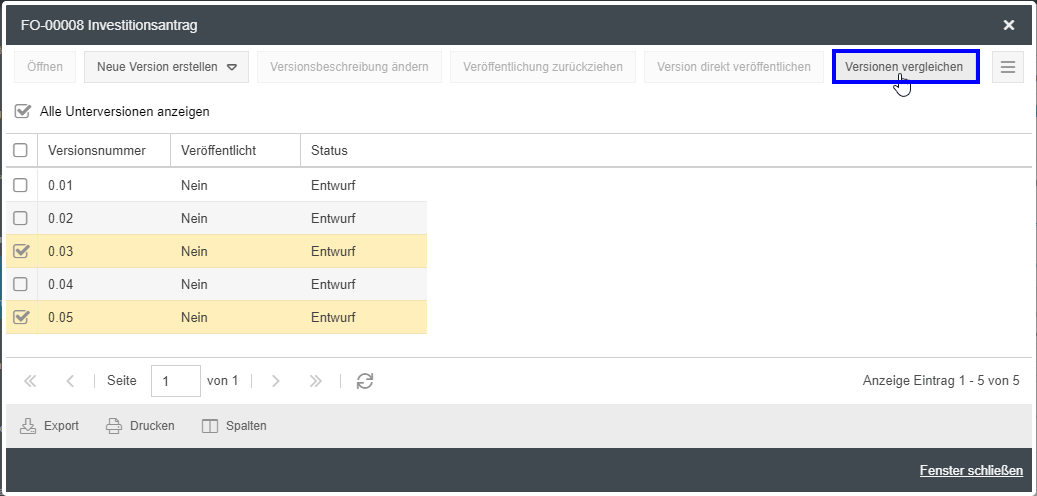Go to the next page

[276, 381]
